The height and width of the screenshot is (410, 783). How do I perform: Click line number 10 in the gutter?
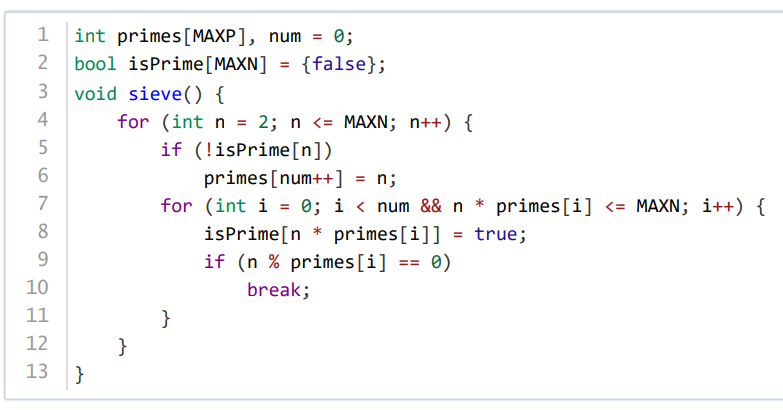37,287
